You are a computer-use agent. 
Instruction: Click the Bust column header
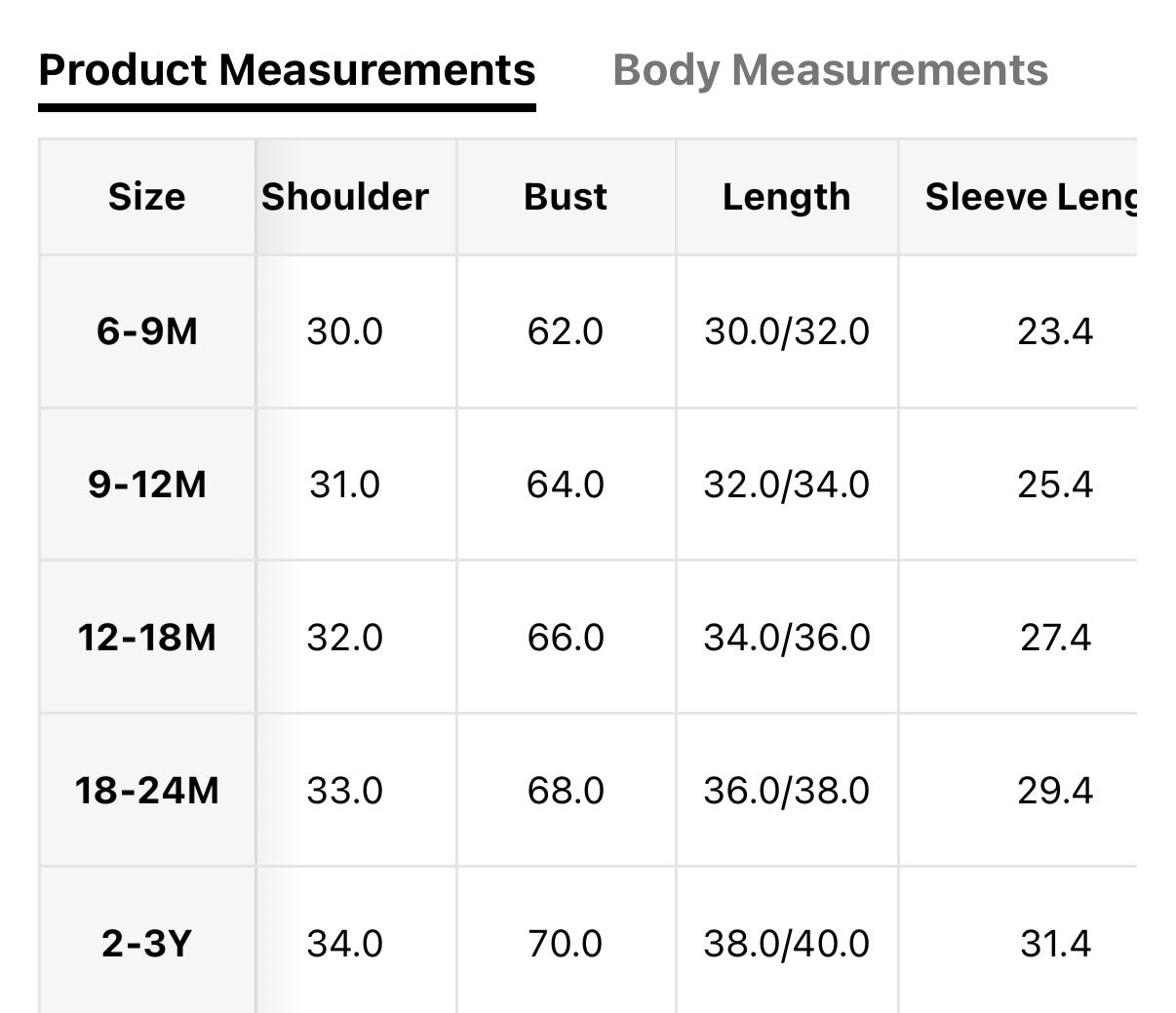[566, 197]
